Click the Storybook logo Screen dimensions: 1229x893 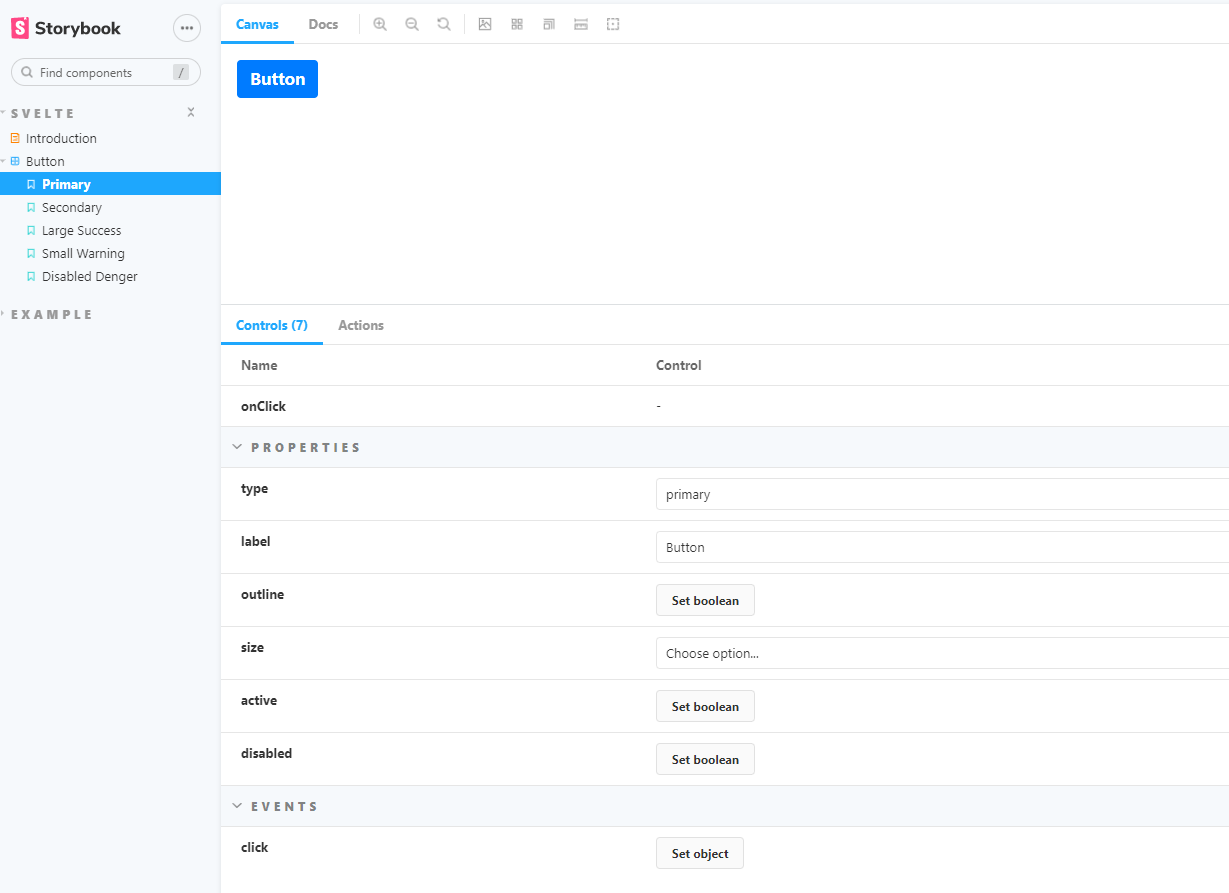66,28
